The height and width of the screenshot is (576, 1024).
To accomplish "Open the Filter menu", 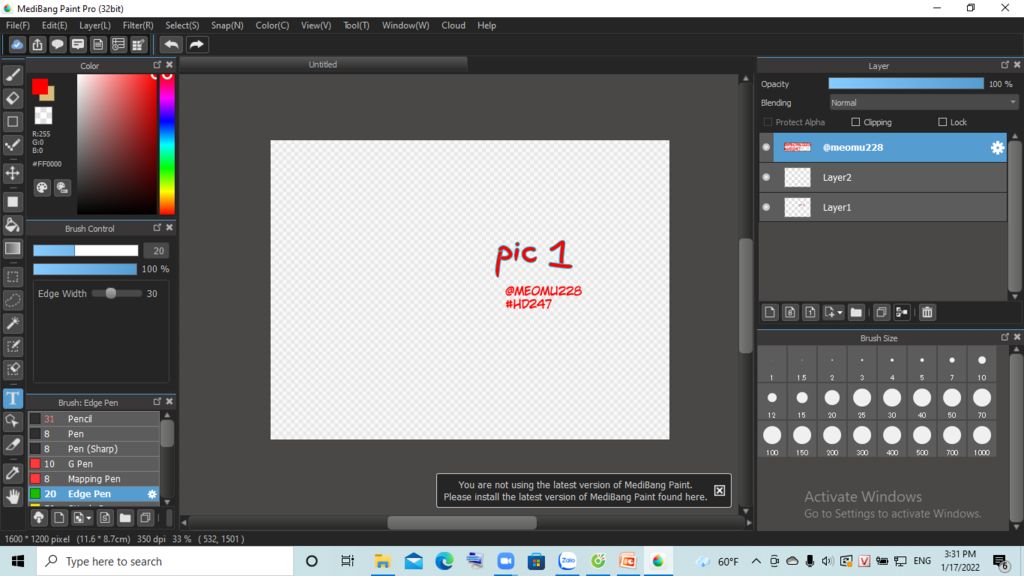I will click(138, 25).
